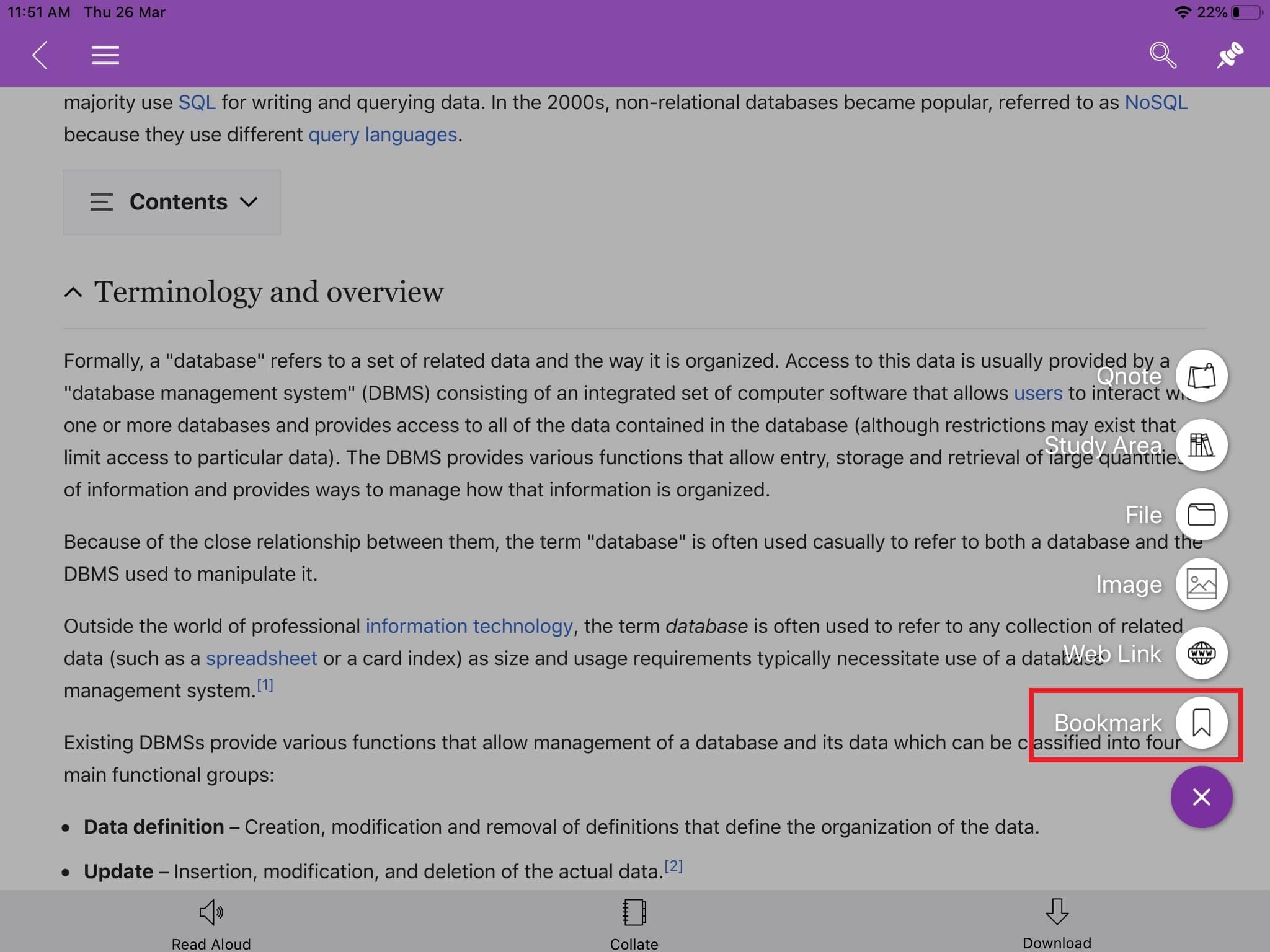Image resolution: width=1270 pixels, height=952 pixels.
Task: Tap the Data definition bold term
Action: coord(154,827)
